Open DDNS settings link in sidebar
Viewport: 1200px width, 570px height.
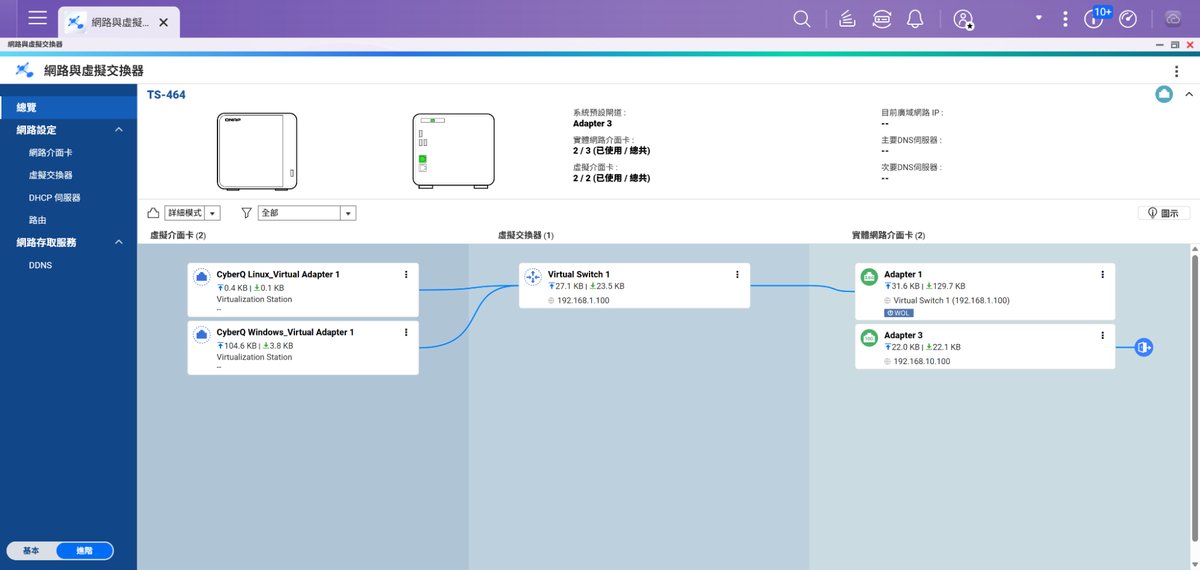41,266
